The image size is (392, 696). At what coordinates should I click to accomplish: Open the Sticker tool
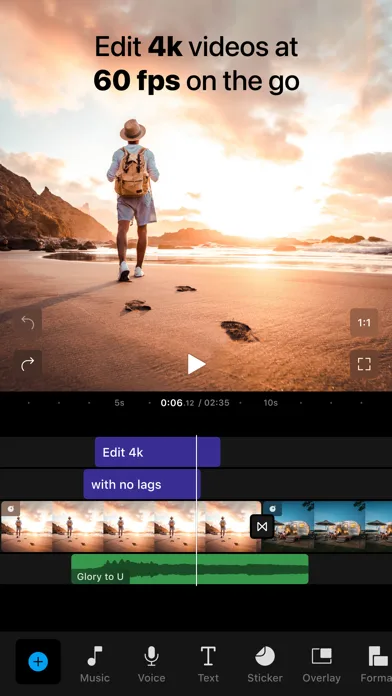(x=265, y=664)
